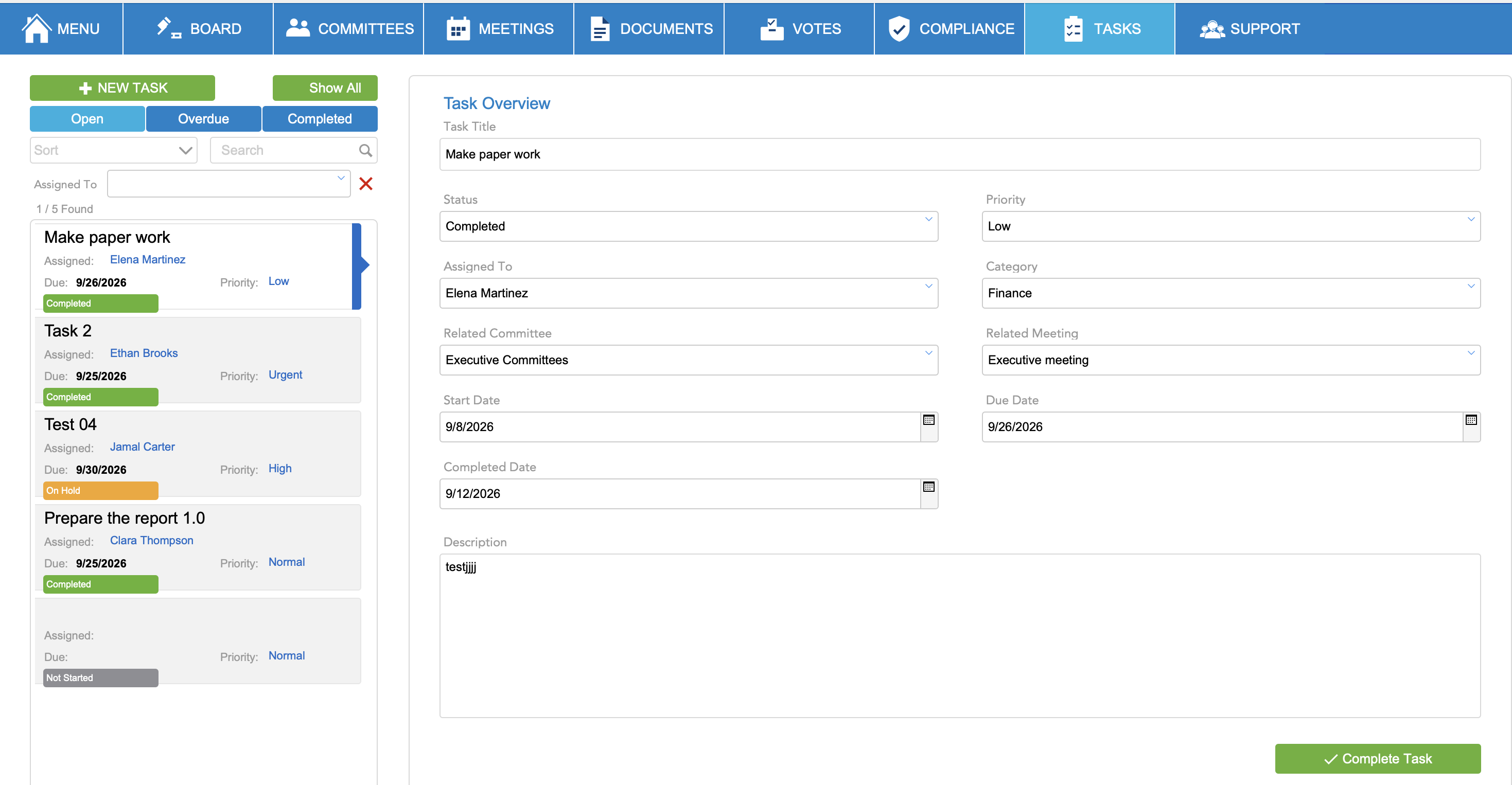Click the ballot box icon for VOTES
The height and width of the screenshot is (785, 1512).
tap(772, 28)
